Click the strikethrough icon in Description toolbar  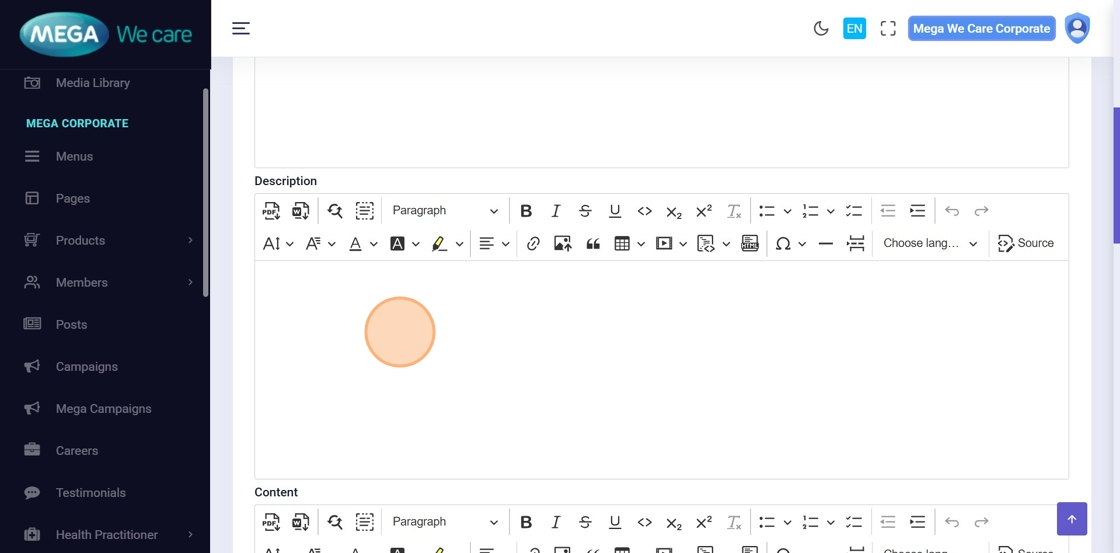(x=585, y=211)
